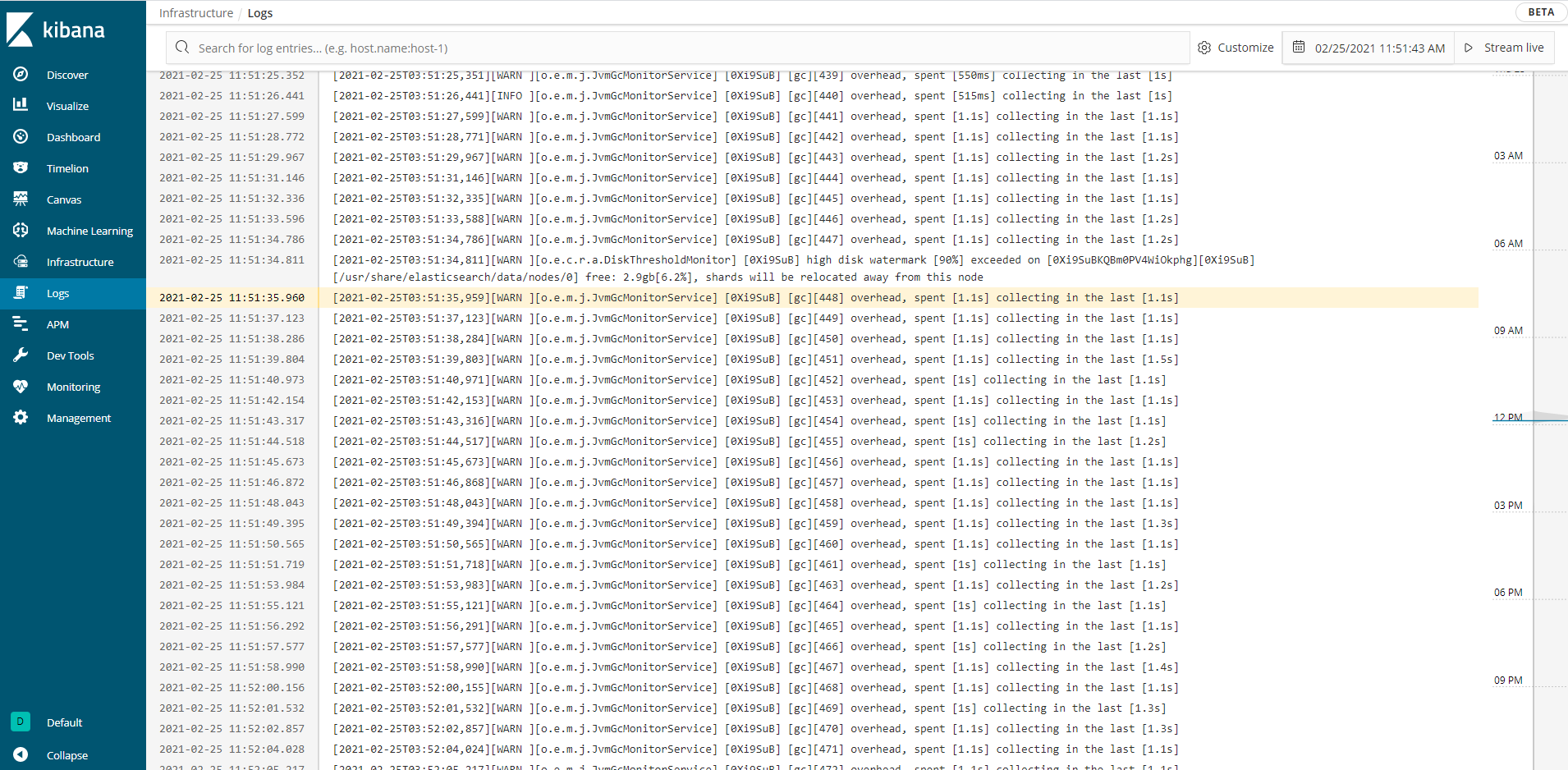Jump to 09 PM on log minimap
Viewport: 1568px width, 770px height.
pos(1508,681)
